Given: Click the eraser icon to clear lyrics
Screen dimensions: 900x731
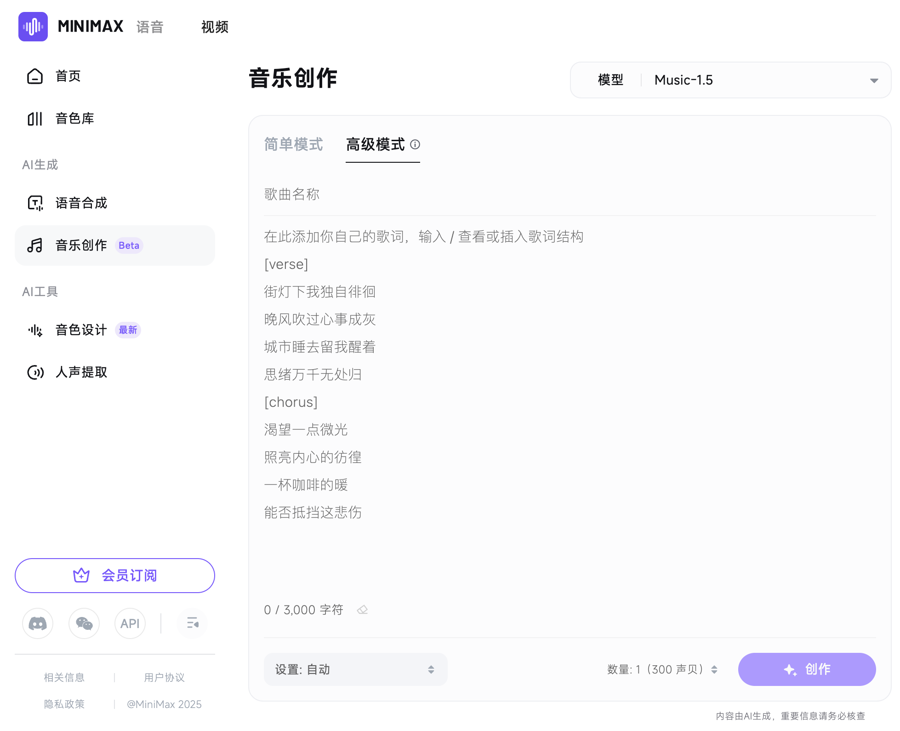Looking at the screenshot, I should coord(362,610).
